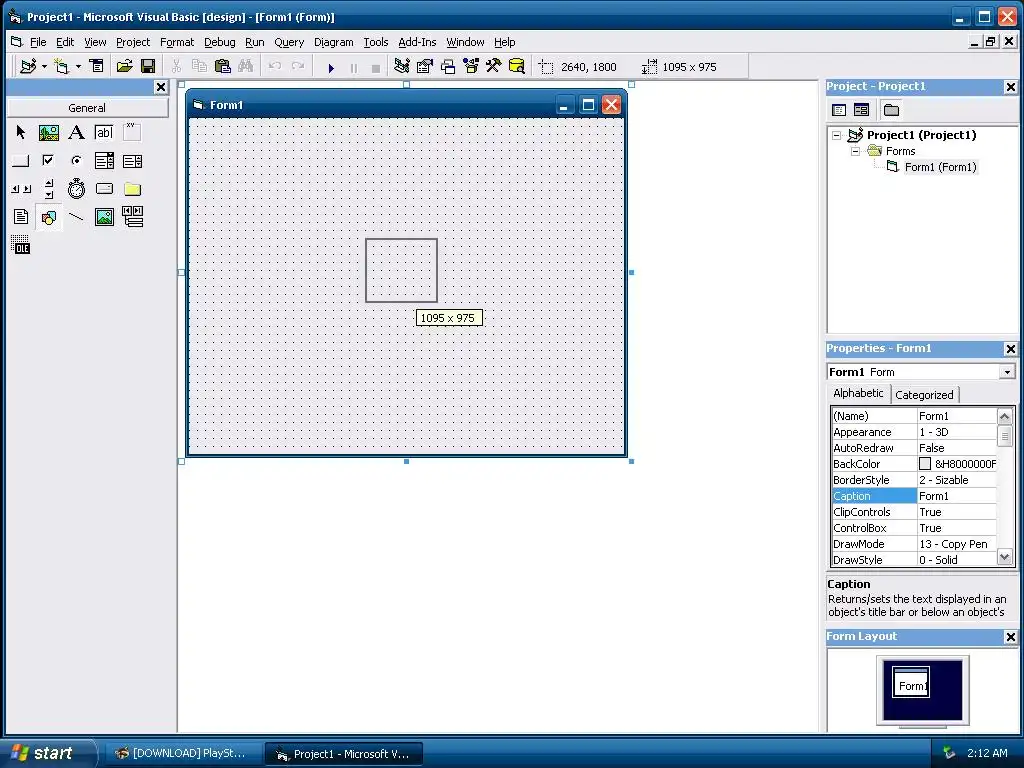Image resolution: width=1024 pixels, height=768 pixels.
Task: Select the BorderStyle property row
Action: click(914, 480)
